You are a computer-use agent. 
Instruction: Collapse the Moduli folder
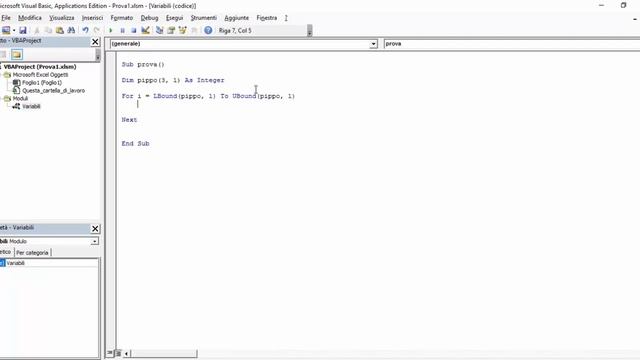pos(1,98)
